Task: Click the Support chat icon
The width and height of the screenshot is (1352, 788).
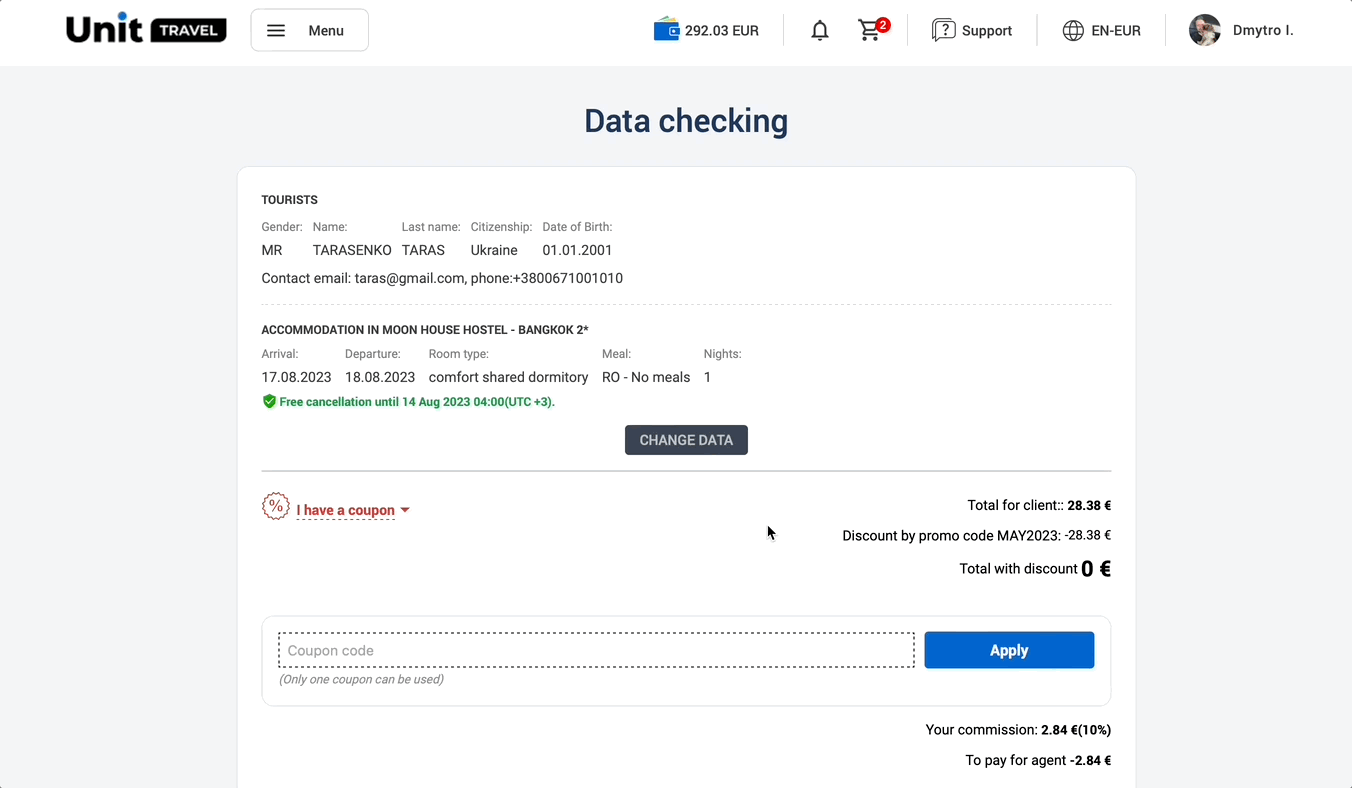Action: tap(943, 31)
